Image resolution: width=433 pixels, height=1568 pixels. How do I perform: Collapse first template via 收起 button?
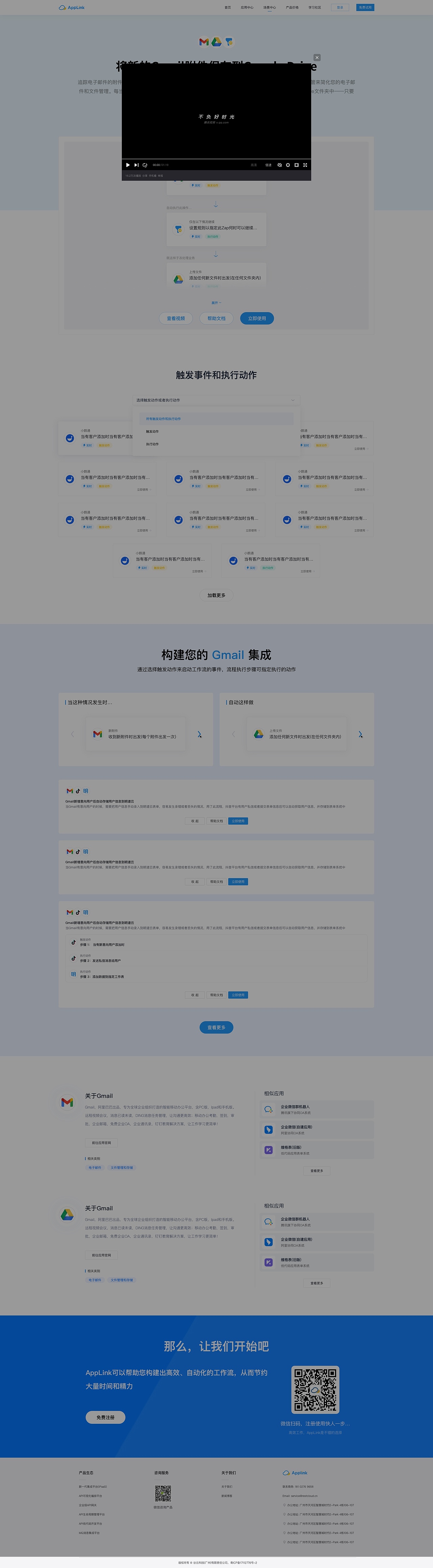[x=195, y=821]
